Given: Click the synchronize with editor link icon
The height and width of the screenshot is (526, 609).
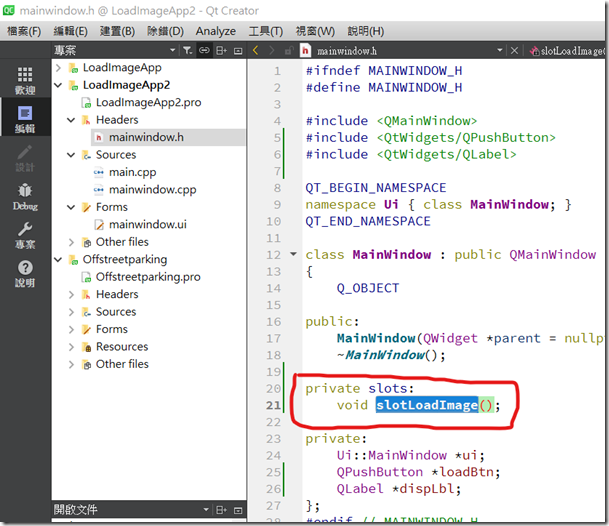Looking at the screenshot, I should pos(204,50).
